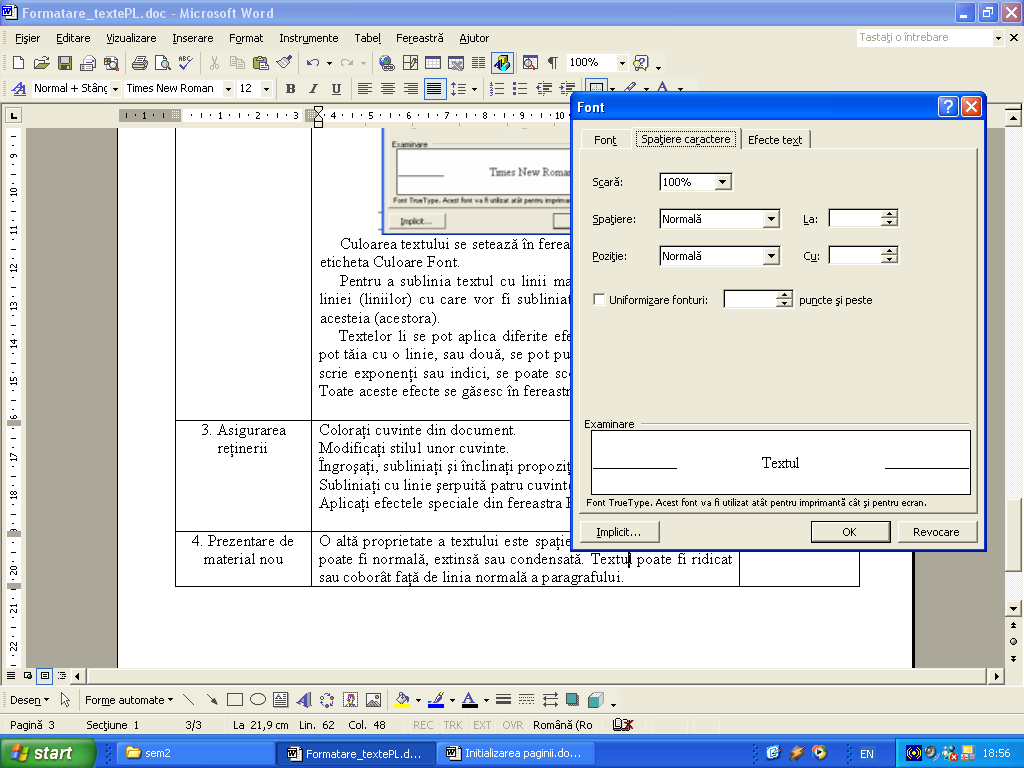
Task: Click the Font dialog help question-mark button
Action: pyautogui.click(x=948, y=106)
